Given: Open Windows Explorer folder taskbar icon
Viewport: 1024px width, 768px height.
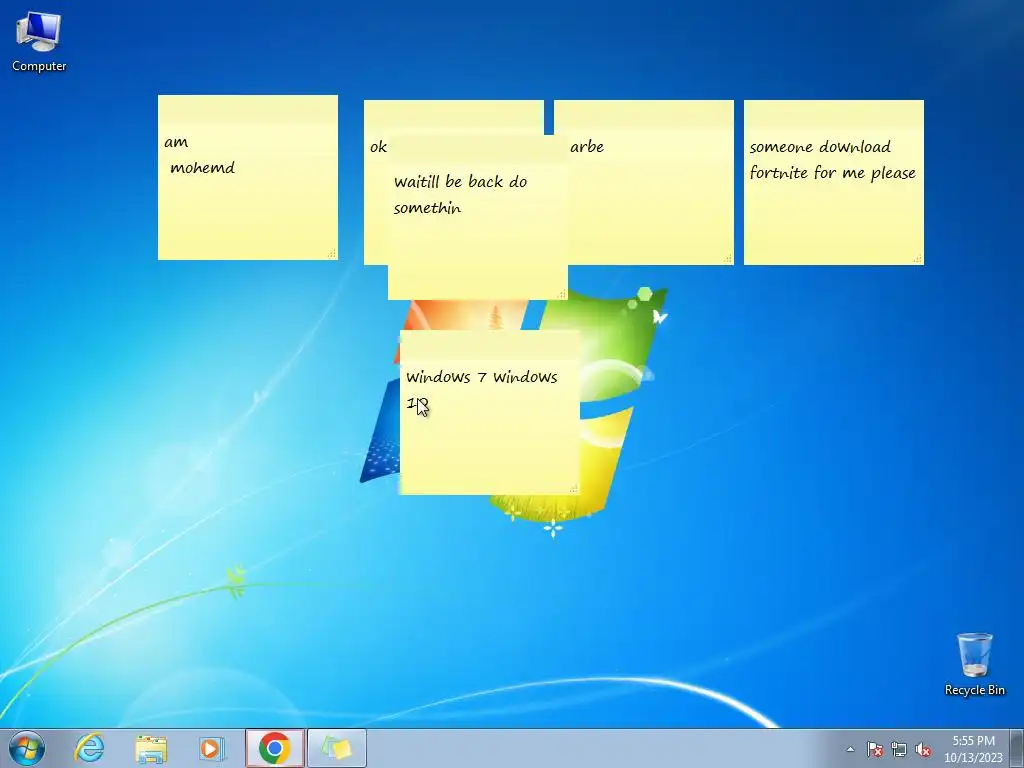Looking at the screenshot, I should tap(151, 748).
